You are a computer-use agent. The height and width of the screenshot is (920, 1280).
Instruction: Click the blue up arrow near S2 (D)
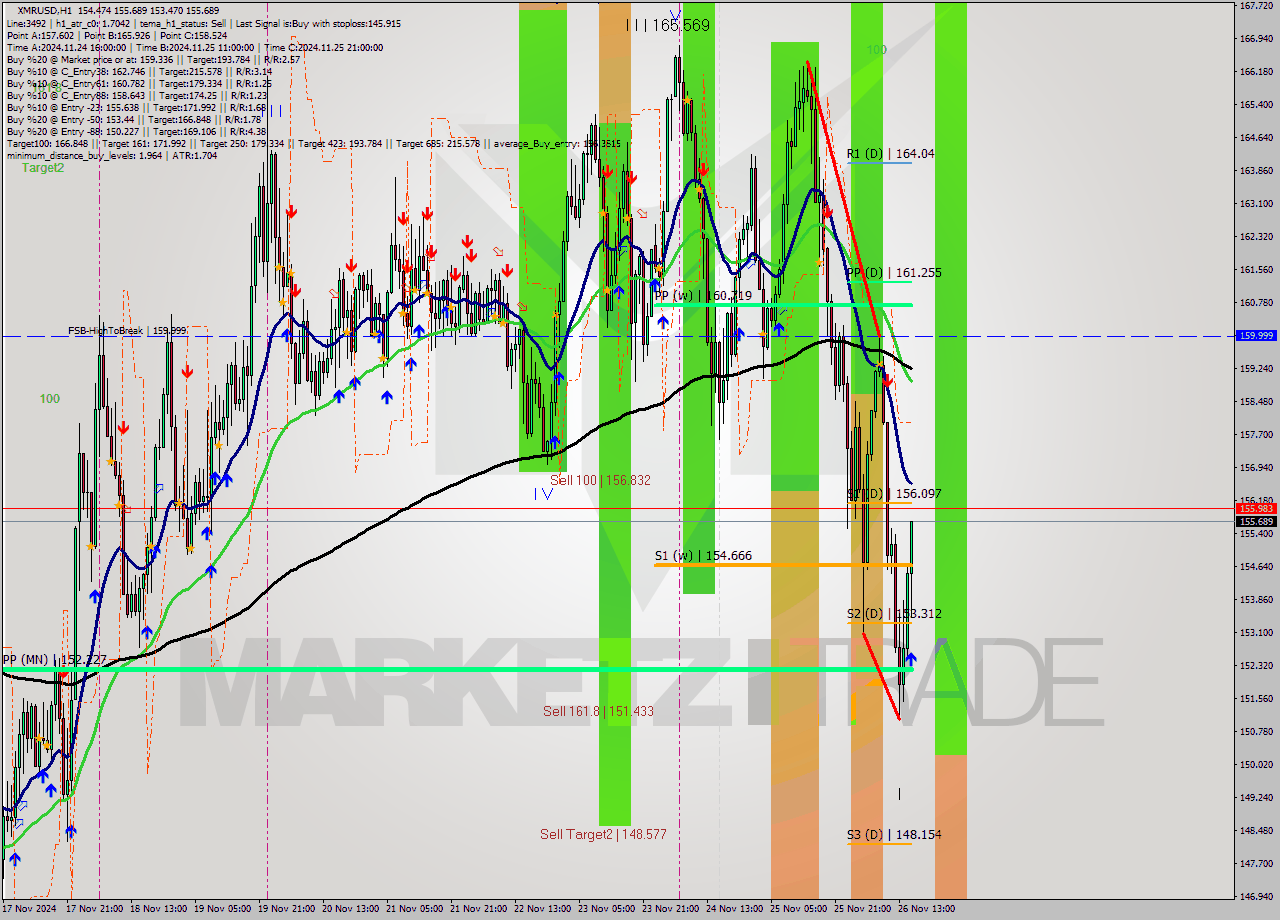(911, 659)
